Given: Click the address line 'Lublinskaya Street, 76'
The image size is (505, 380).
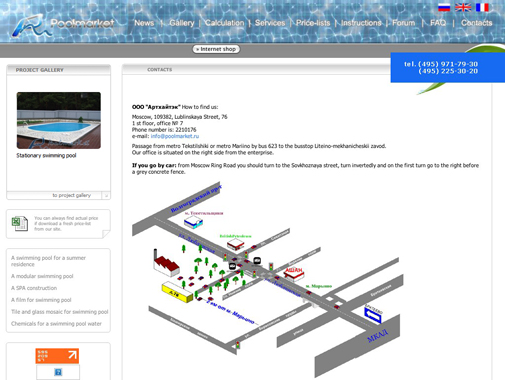Looking at the screenshot, I should tap(201, 117).
